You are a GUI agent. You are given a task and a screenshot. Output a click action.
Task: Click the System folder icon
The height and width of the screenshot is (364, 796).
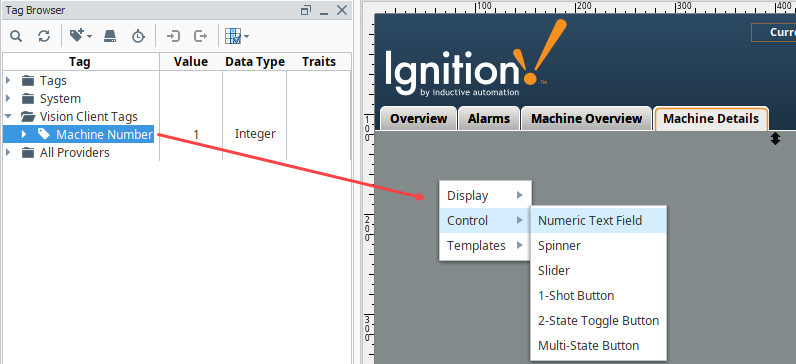tap(28, 98)
